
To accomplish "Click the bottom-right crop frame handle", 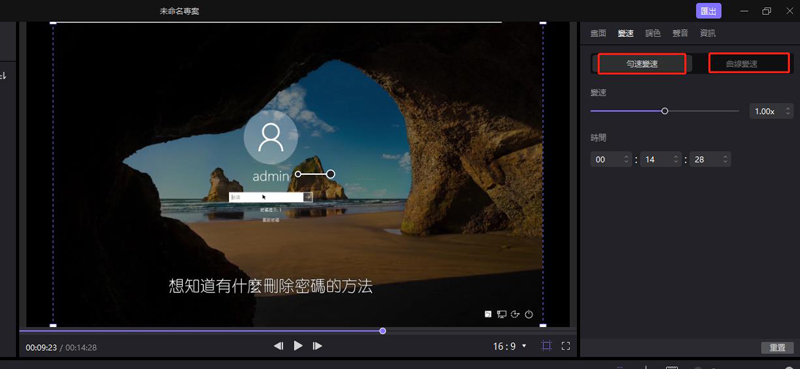I will (x=543, y=325).
